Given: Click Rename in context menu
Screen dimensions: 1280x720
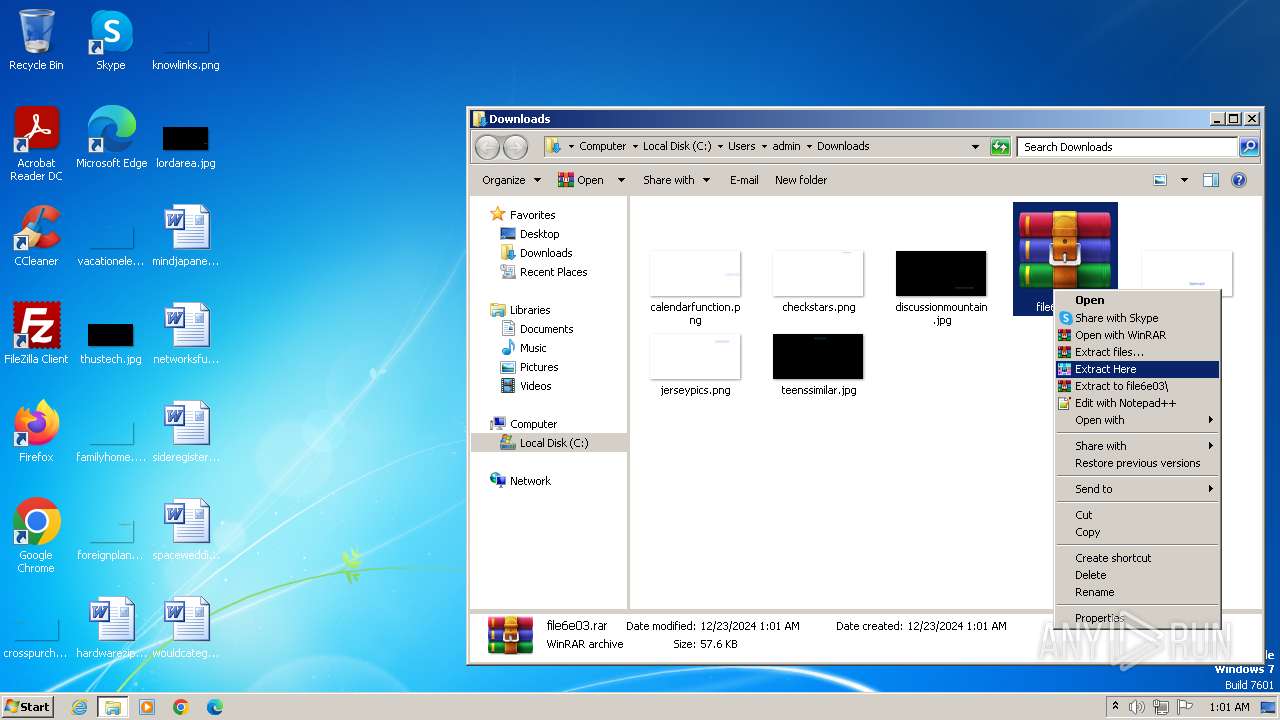Looking at the screenshot, I should tap(1137, 592).
